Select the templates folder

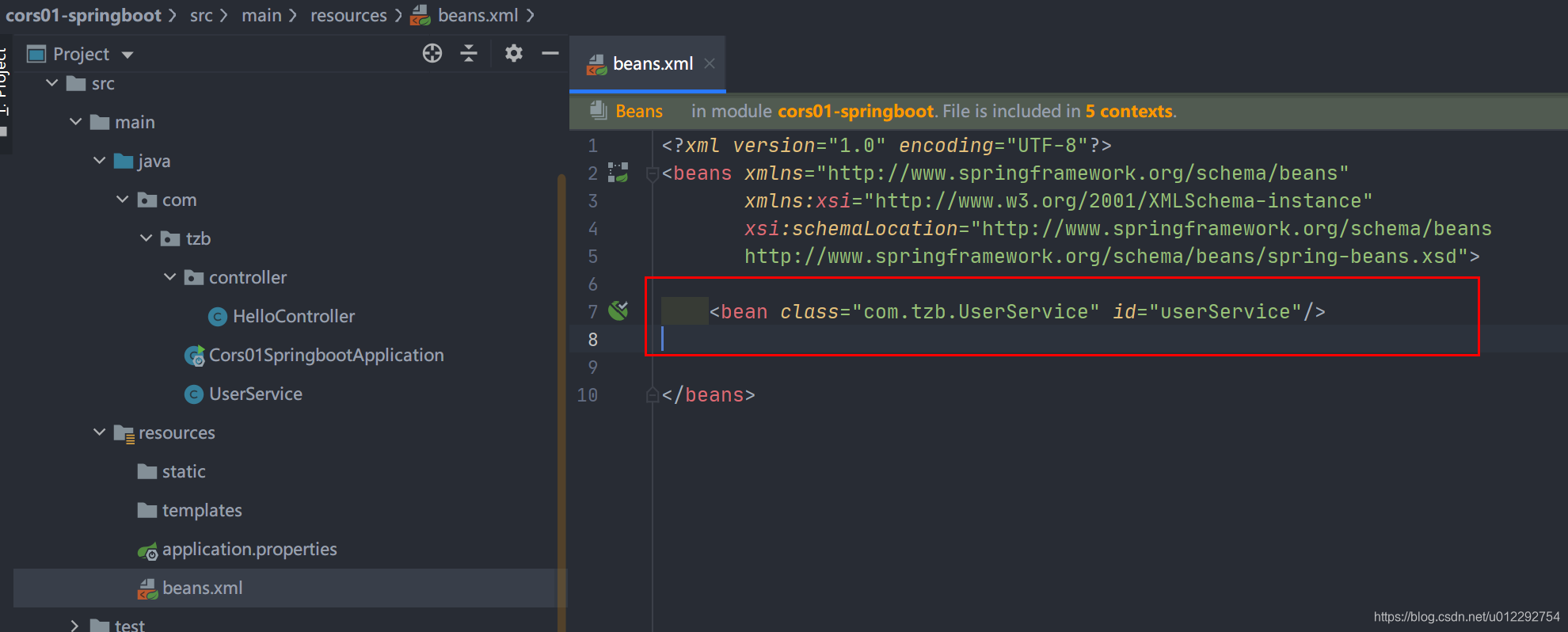click(x=202, y=510)
